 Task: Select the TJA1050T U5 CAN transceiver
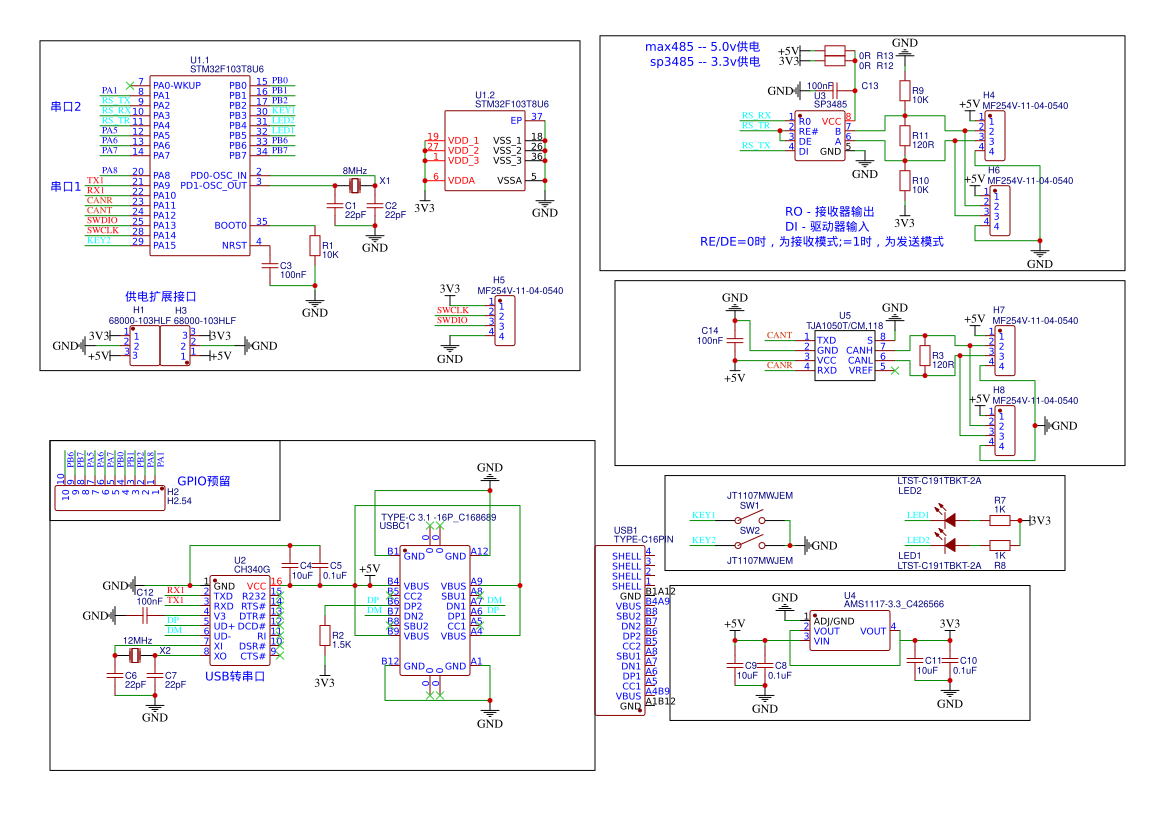[845, 355]
